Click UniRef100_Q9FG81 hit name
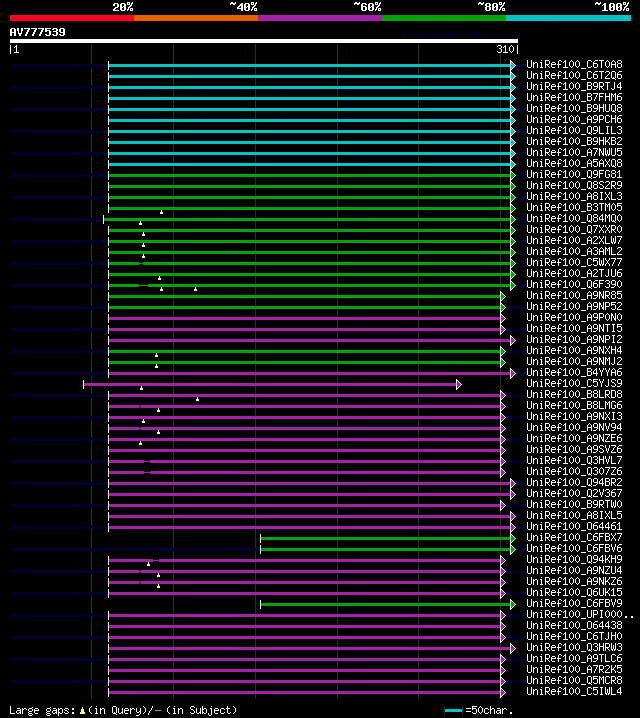This screenshot has height=718, width=640. pos(574,174)
